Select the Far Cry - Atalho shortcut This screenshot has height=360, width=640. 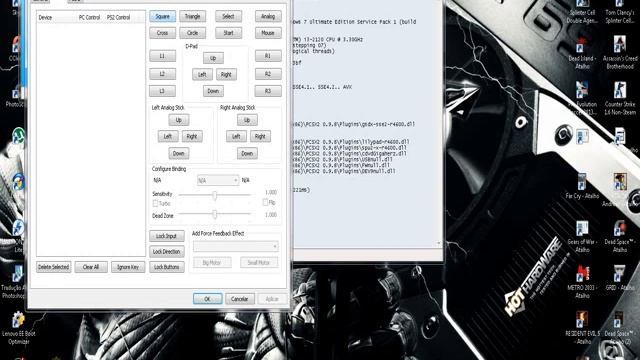click(582, 186)
